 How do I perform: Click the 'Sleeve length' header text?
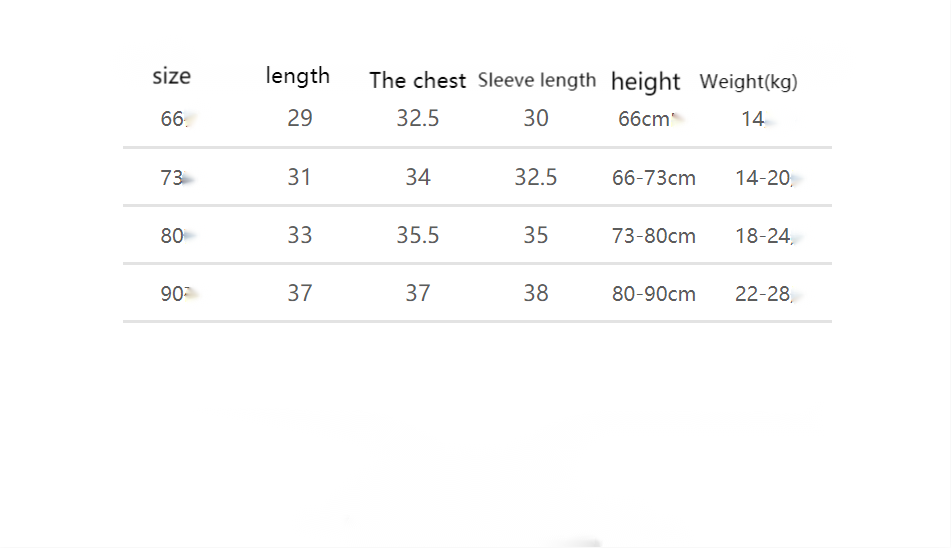point(537,80)
